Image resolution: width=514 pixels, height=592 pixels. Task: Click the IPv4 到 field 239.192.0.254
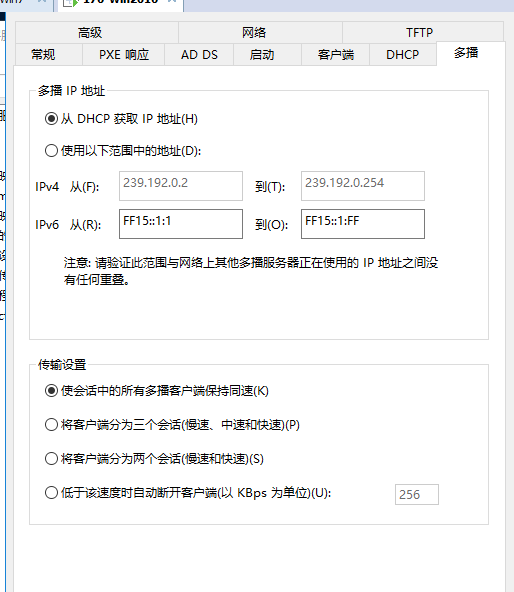(x=363, y=186)
